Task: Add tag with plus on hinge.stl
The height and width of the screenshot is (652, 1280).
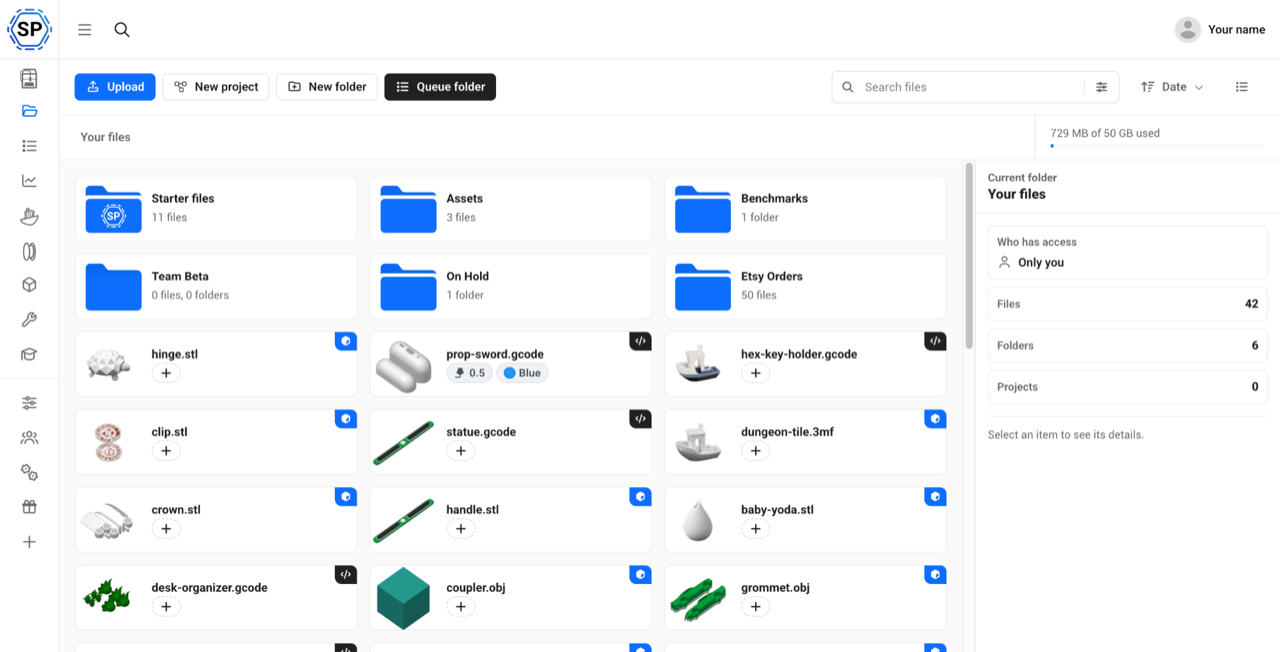Action: pyautogui.click(x=166, y=373)
